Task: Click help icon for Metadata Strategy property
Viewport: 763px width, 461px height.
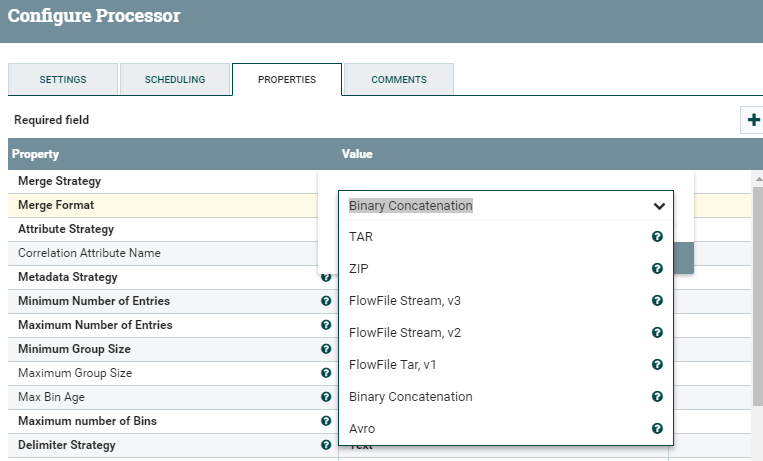Action: click(326, 277)
